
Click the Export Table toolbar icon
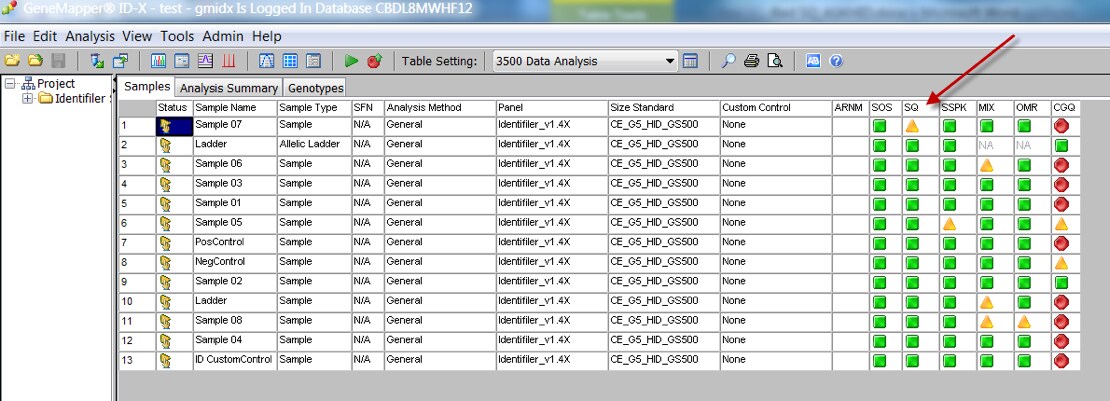(121, 61)
